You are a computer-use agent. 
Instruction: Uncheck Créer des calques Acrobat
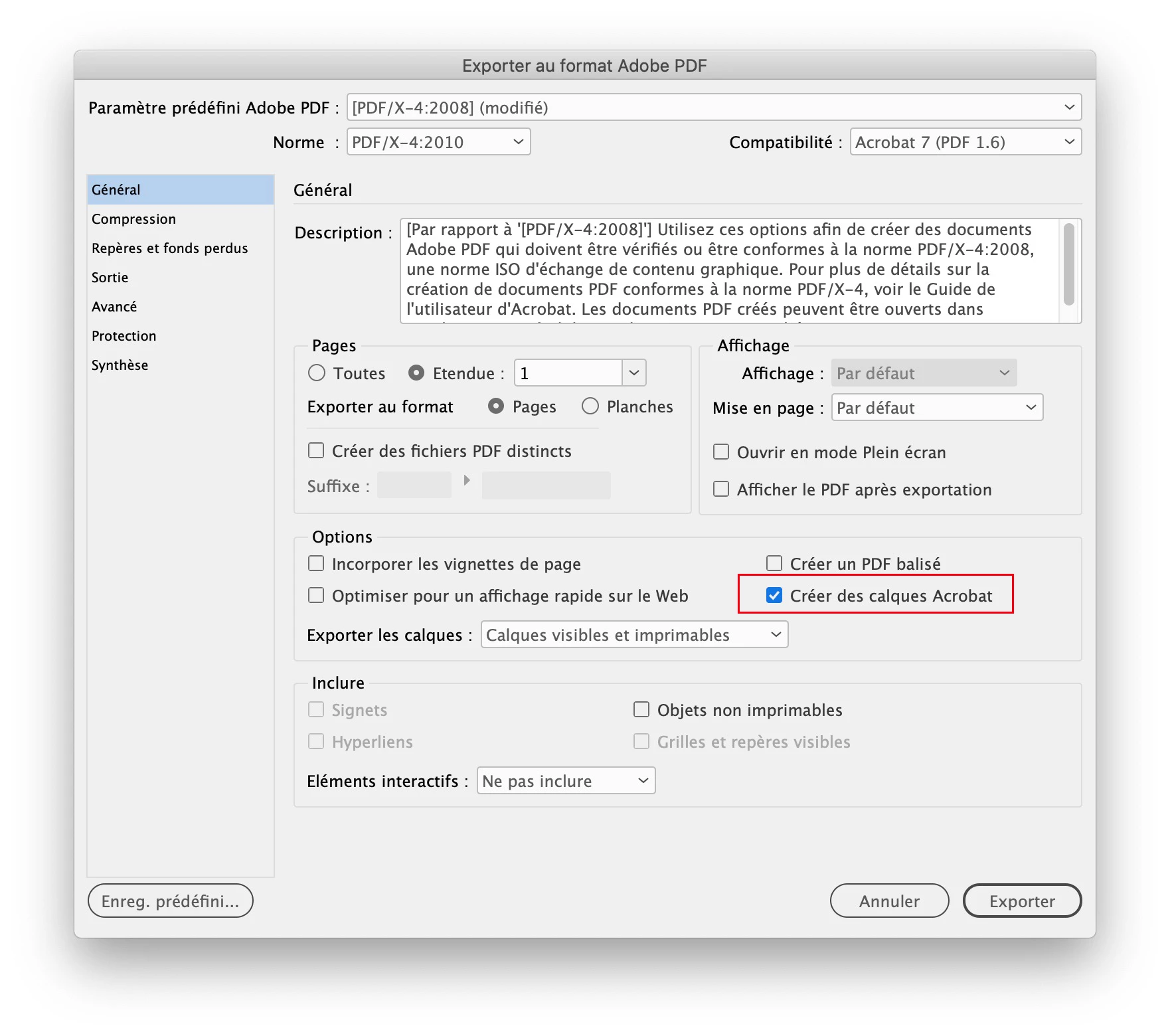click(774, 595)
